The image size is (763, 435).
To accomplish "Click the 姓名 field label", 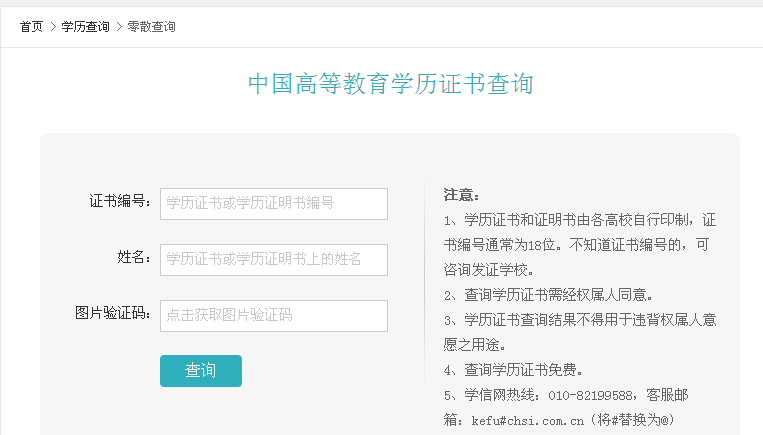I will click(x=134, y=257).
